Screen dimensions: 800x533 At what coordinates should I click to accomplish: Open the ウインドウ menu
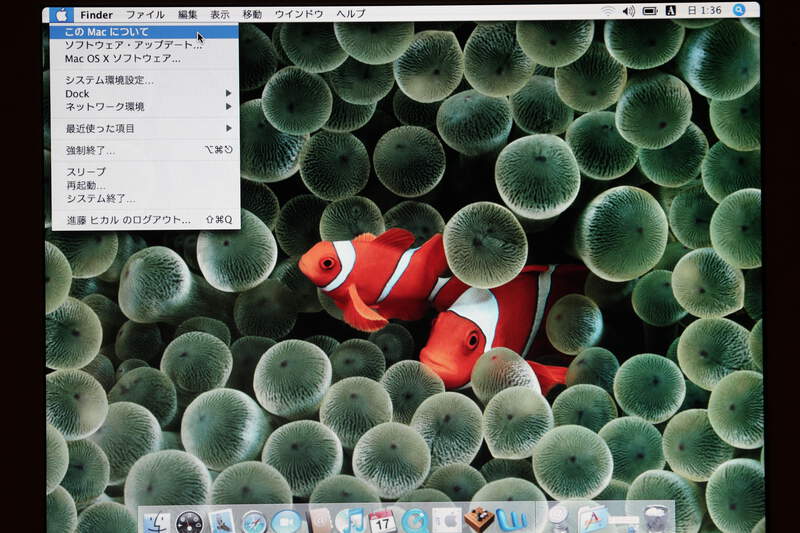299,14
